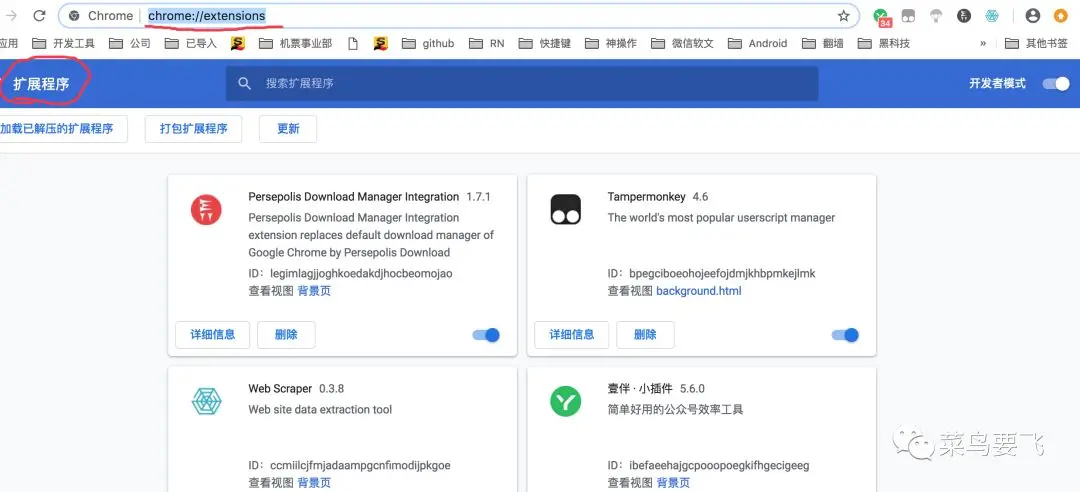Open the first S-icon bookmark after 已导入
This screenshot has height=492, width=1080.
tap(238, 43)
